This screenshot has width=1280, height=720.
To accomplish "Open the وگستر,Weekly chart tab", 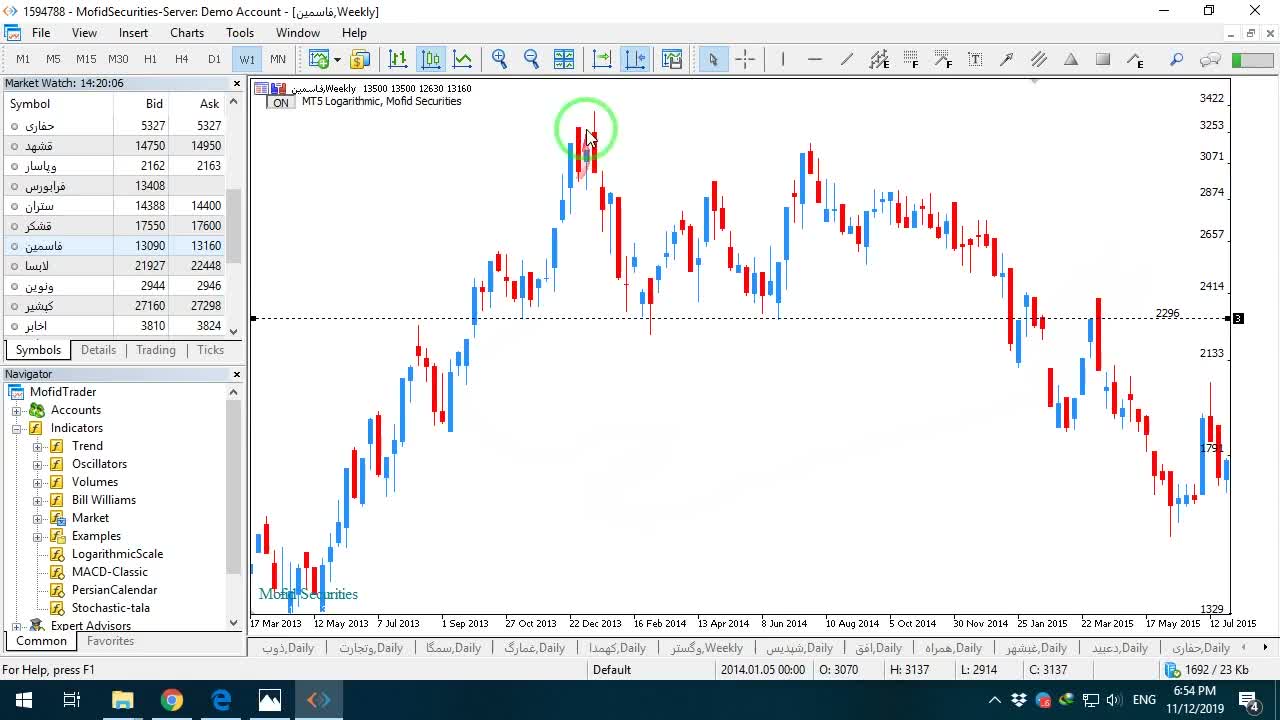I will pyautogui.click(x=706, y=648).
